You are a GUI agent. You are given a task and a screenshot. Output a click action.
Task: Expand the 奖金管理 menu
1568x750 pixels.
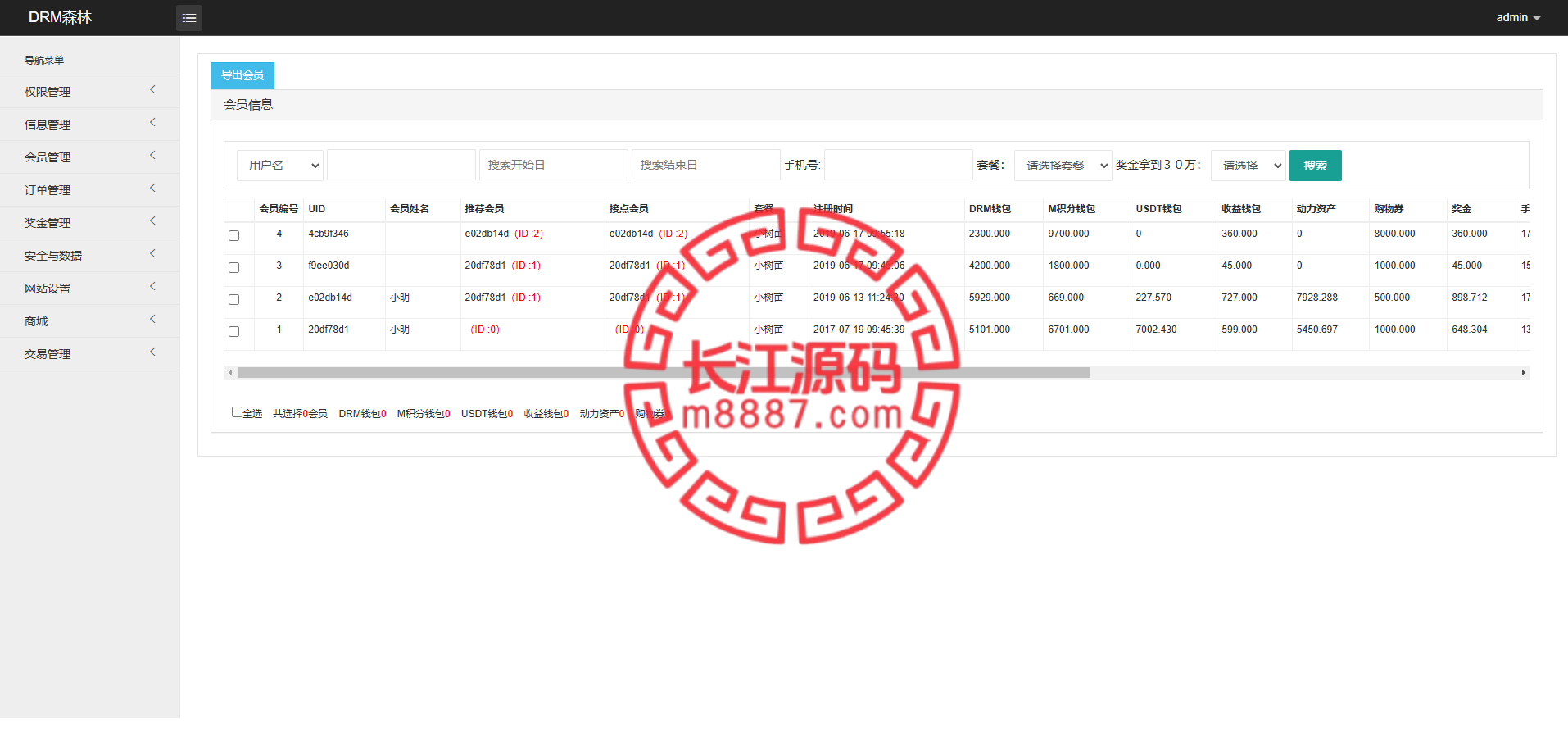point(89,222)
